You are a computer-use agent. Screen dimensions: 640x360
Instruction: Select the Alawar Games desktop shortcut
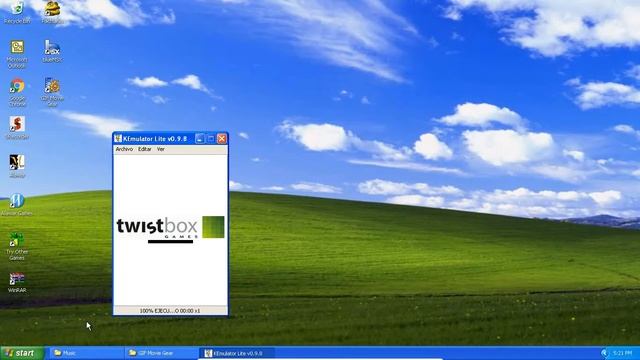click(17, 204)
